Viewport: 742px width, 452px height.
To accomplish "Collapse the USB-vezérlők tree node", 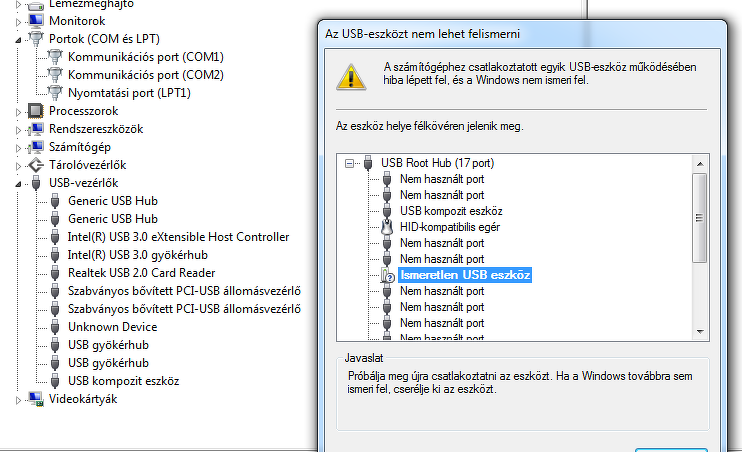I will [21, 183].
